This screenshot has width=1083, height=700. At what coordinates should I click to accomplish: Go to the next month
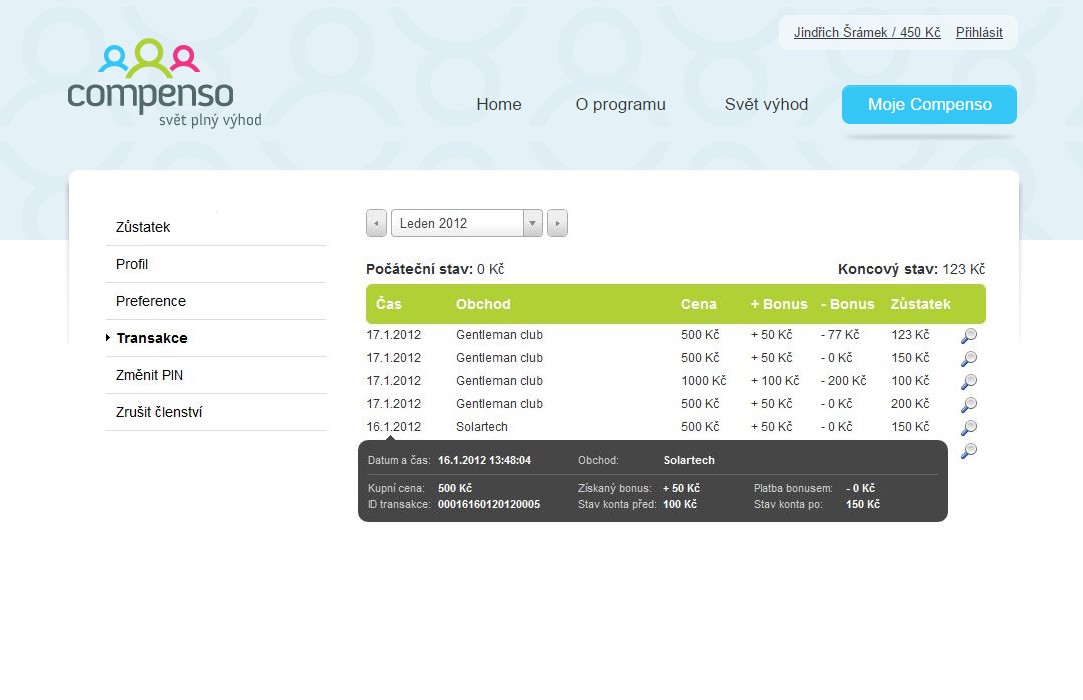557,223
